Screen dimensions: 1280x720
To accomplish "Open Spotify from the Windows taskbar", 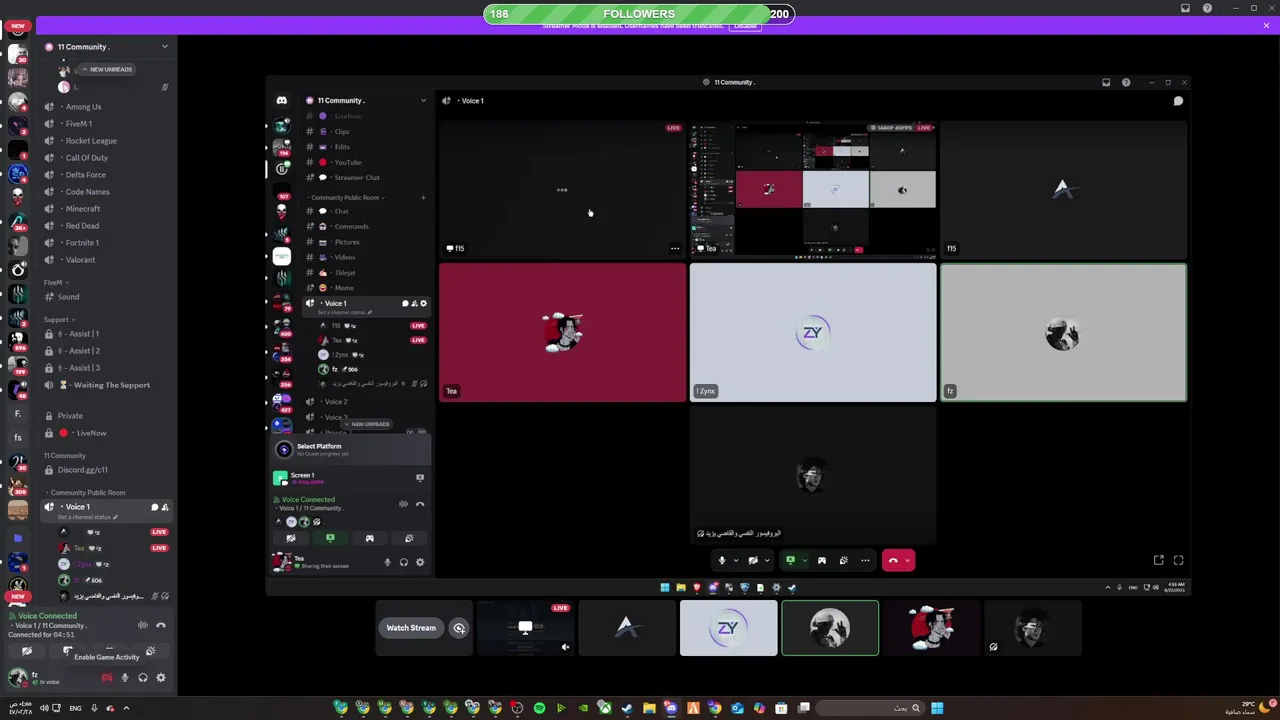I will pos(539,708).
